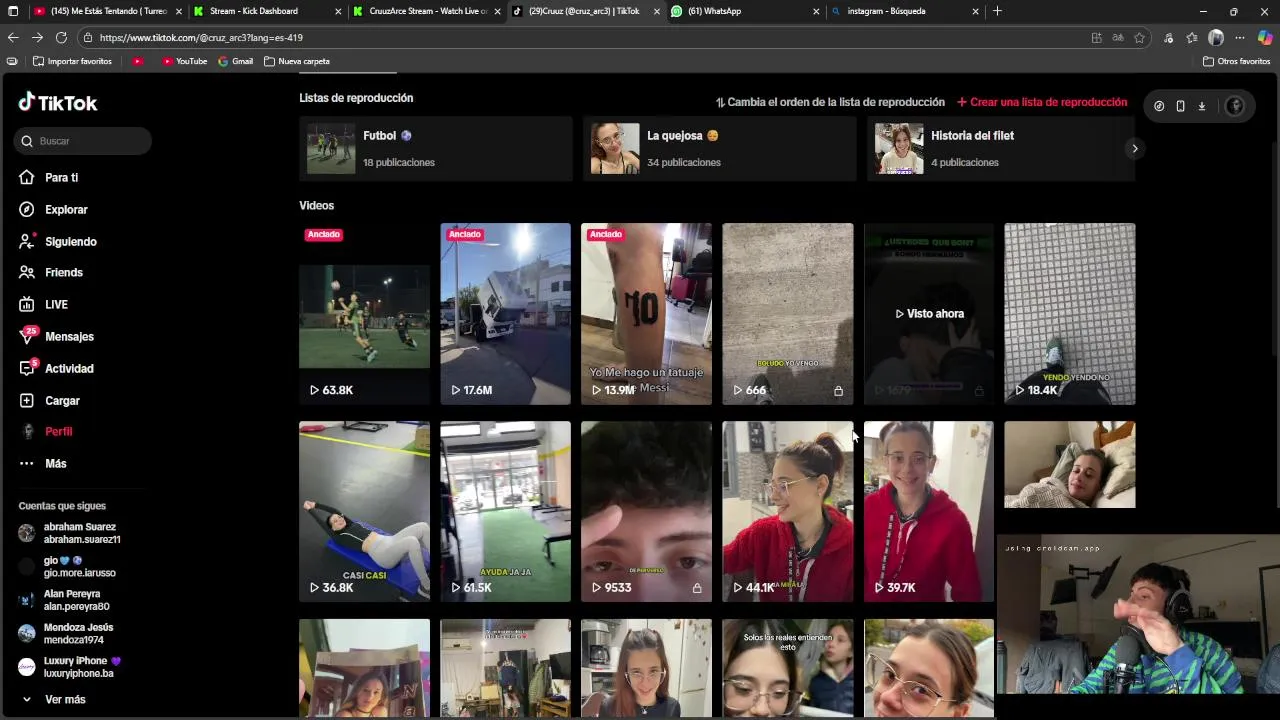Screen dimensions: 1280x720
Task: Open browser settings and more menu
Action: pyautogui.click(x=1240, y=37)
